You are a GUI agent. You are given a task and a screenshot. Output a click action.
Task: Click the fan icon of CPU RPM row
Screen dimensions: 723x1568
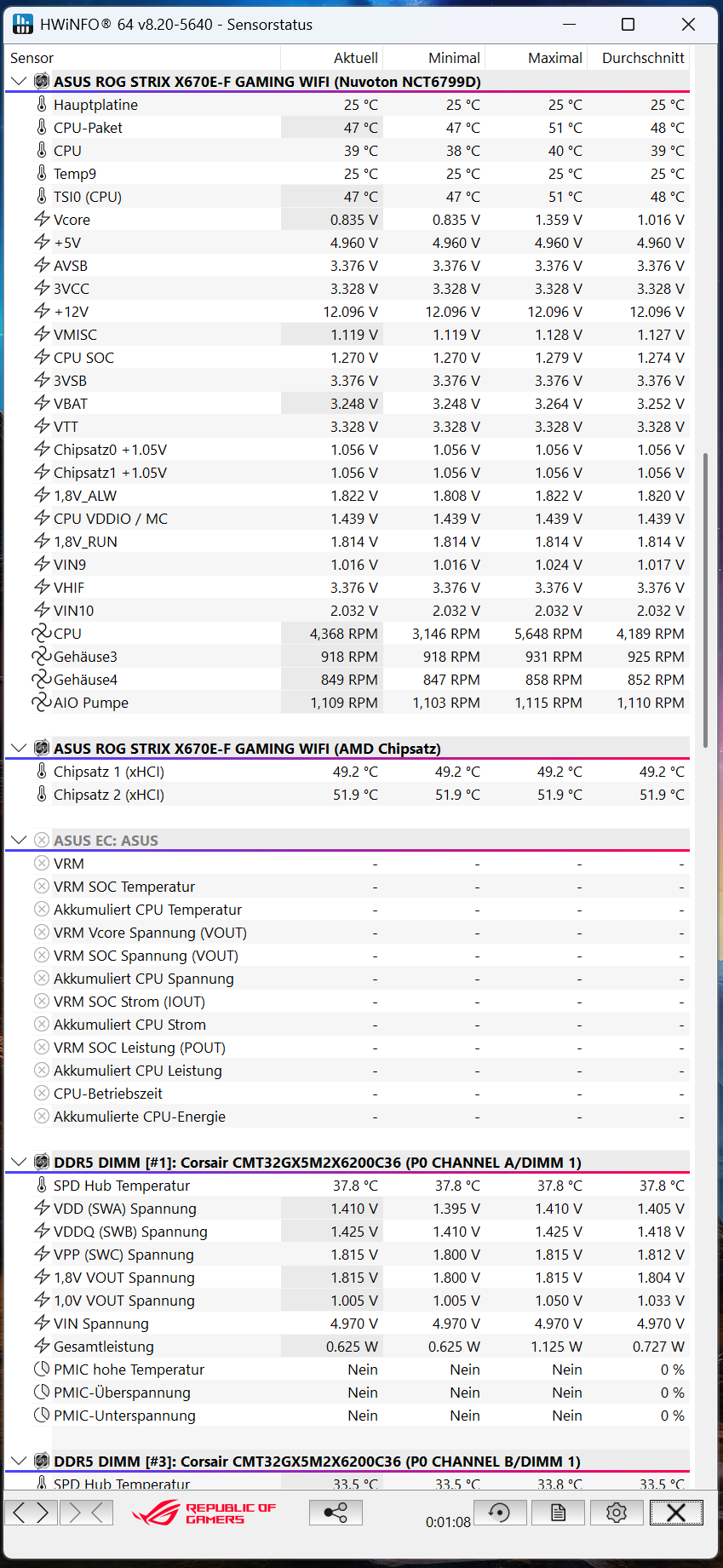(42, 633)
